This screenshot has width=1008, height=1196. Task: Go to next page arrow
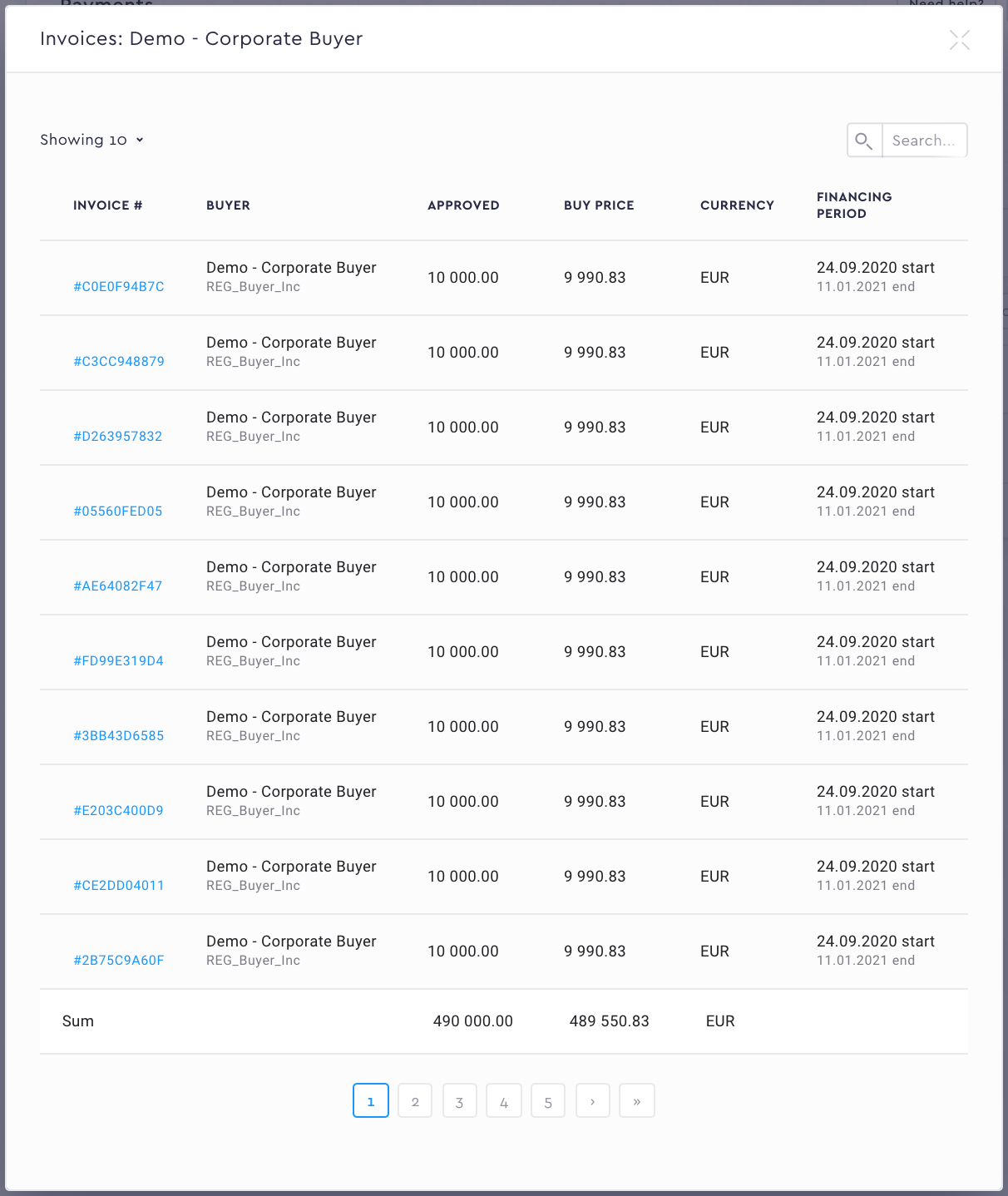(592, 1101)
